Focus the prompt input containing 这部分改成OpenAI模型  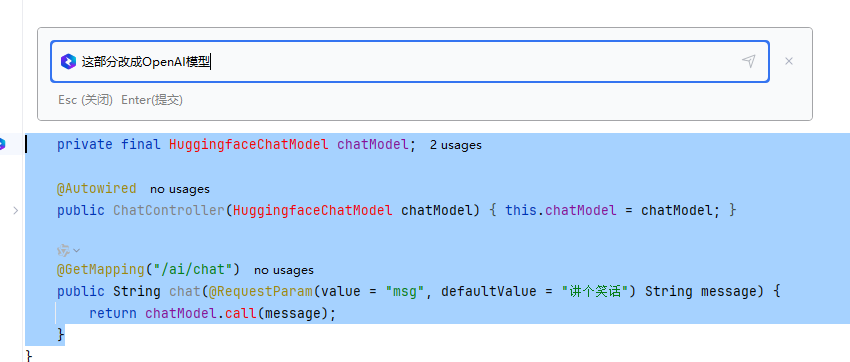pyautogui.click(x=410, y=62)
